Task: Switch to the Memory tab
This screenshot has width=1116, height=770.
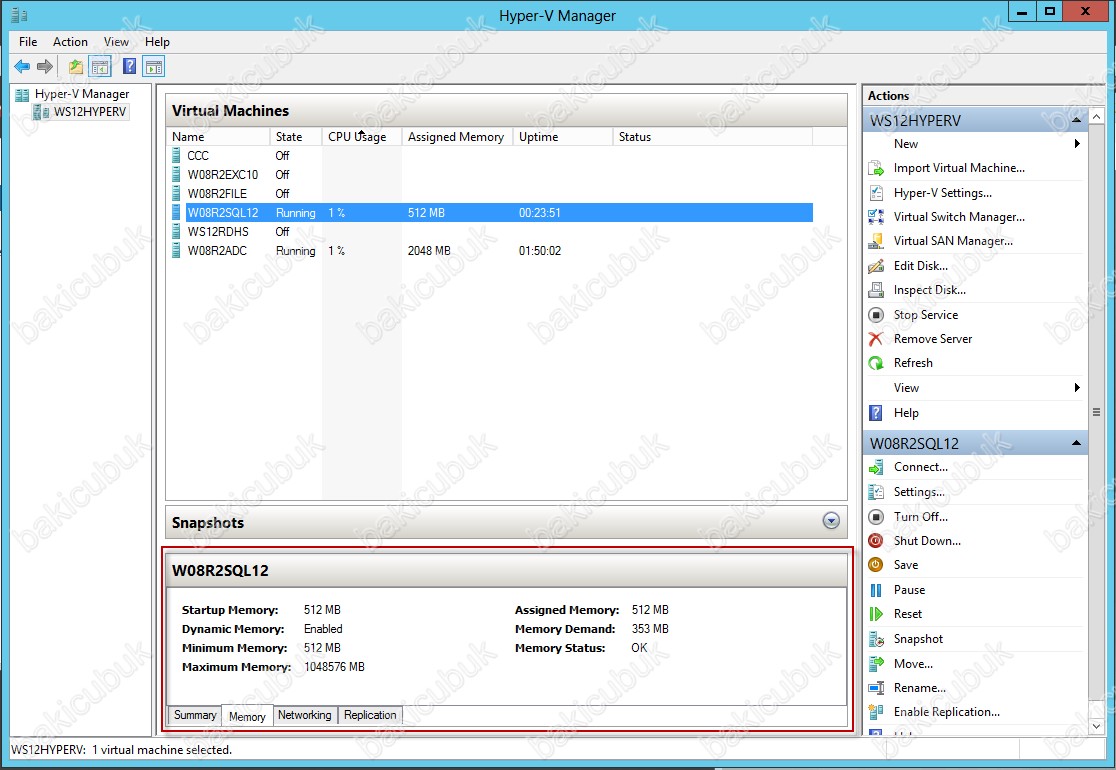Action: 247,716
